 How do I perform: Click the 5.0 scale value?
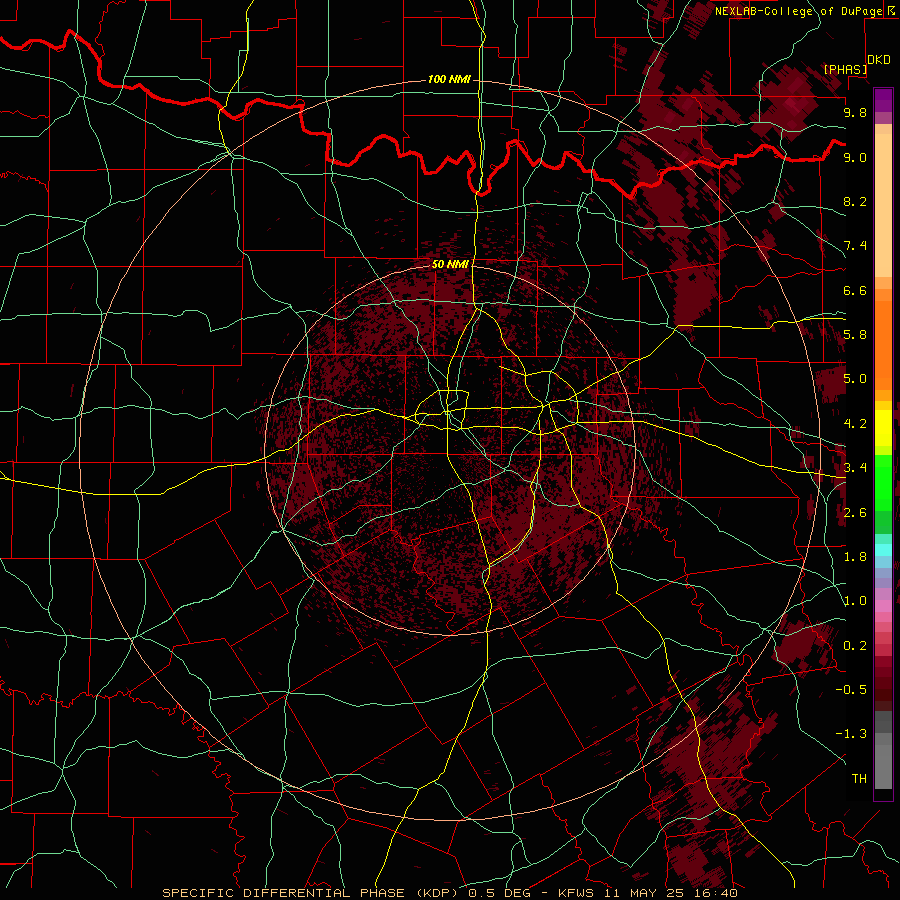point(855,379)
